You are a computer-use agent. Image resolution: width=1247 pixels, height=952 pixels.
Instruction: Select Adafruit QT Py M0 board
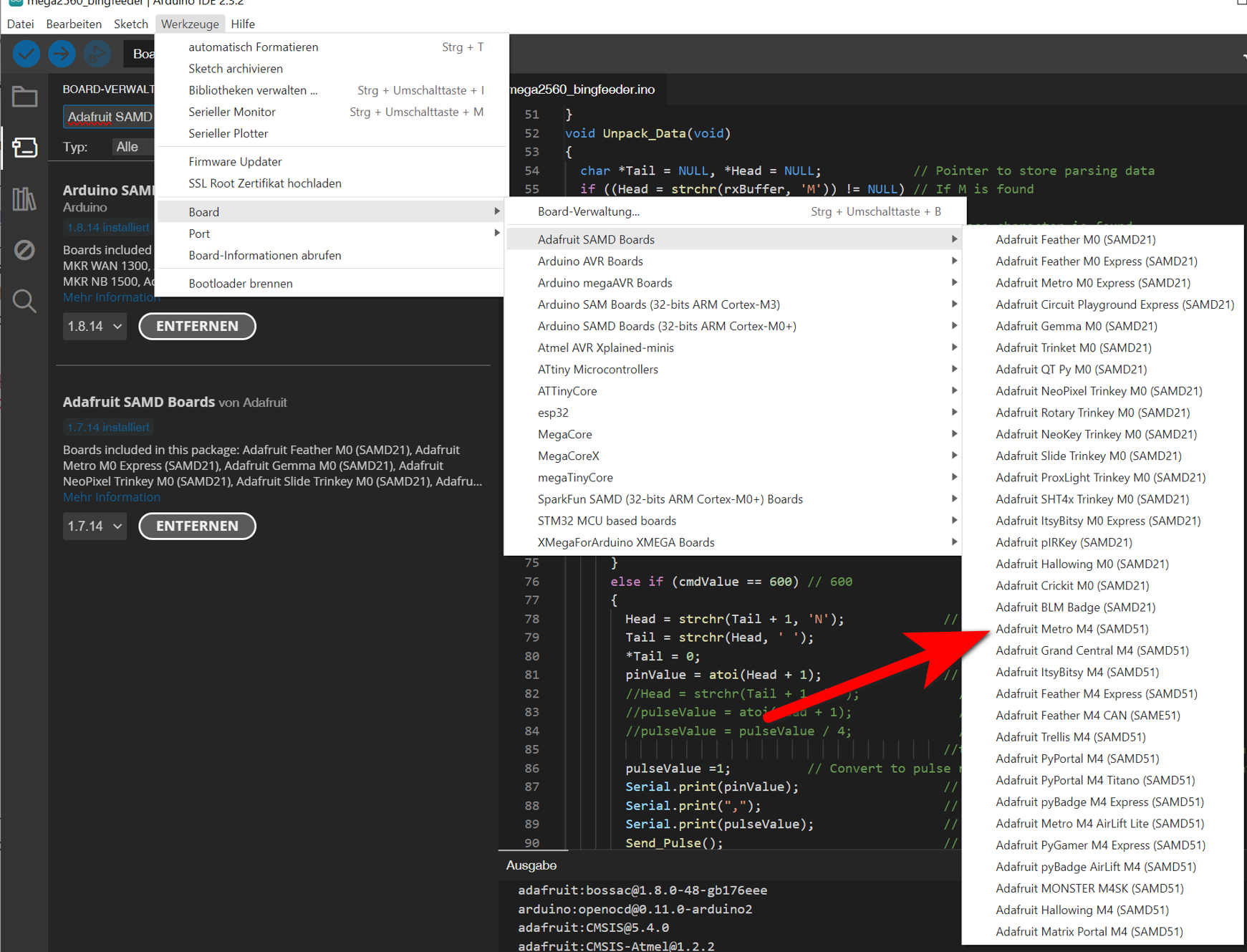point(1103,370)
